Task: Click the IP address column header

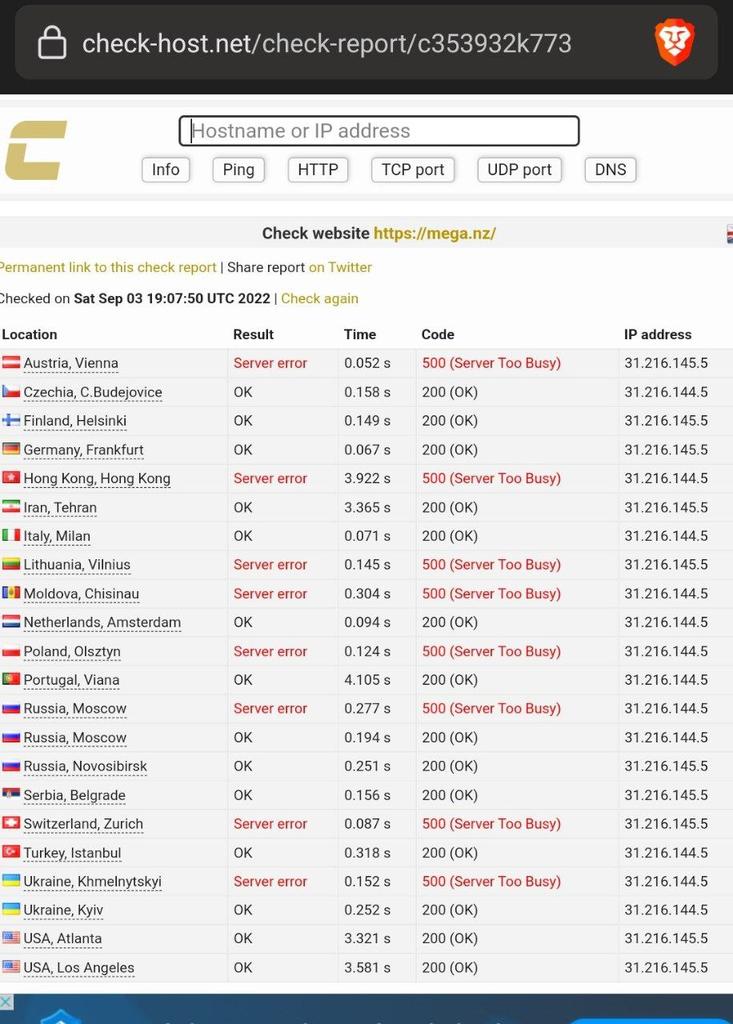Action: point(657,334)
